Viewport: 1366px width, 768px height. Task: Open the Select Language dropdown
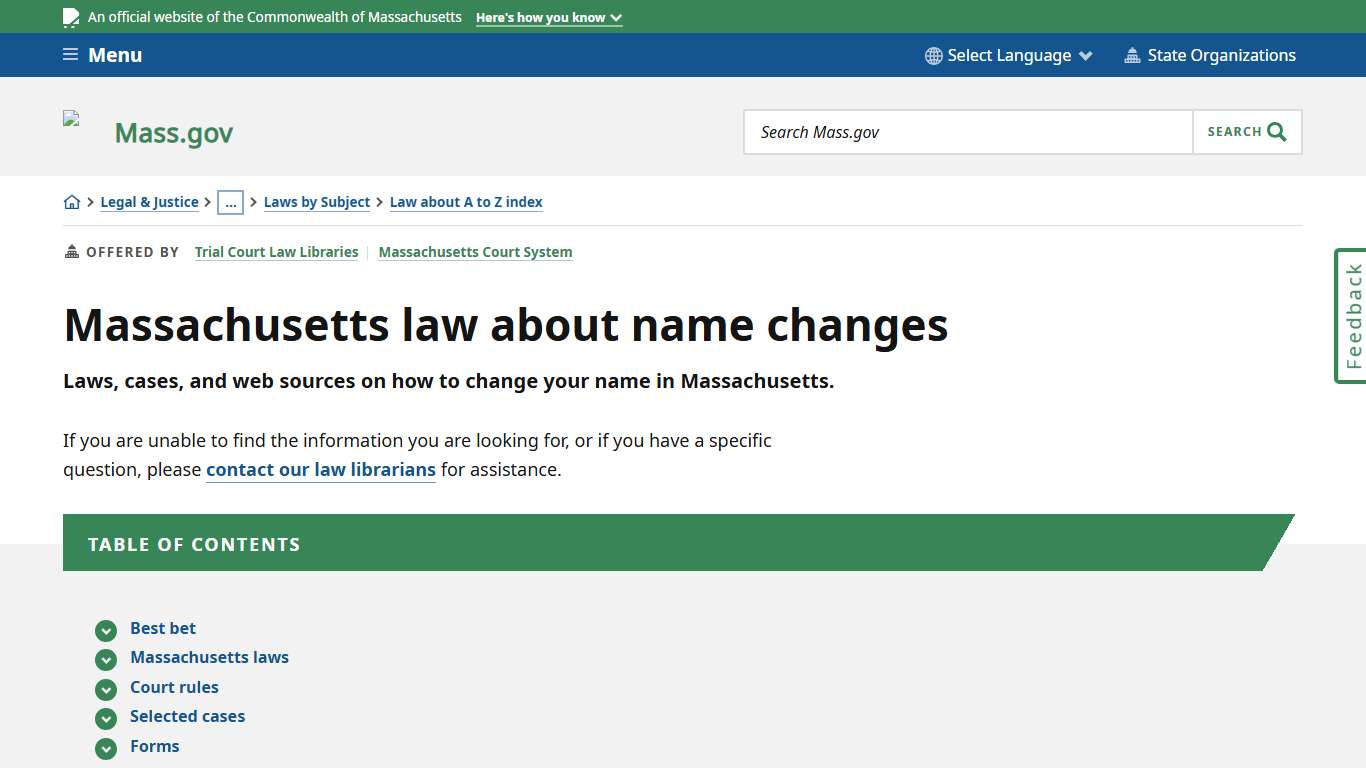coord(1007,55)
